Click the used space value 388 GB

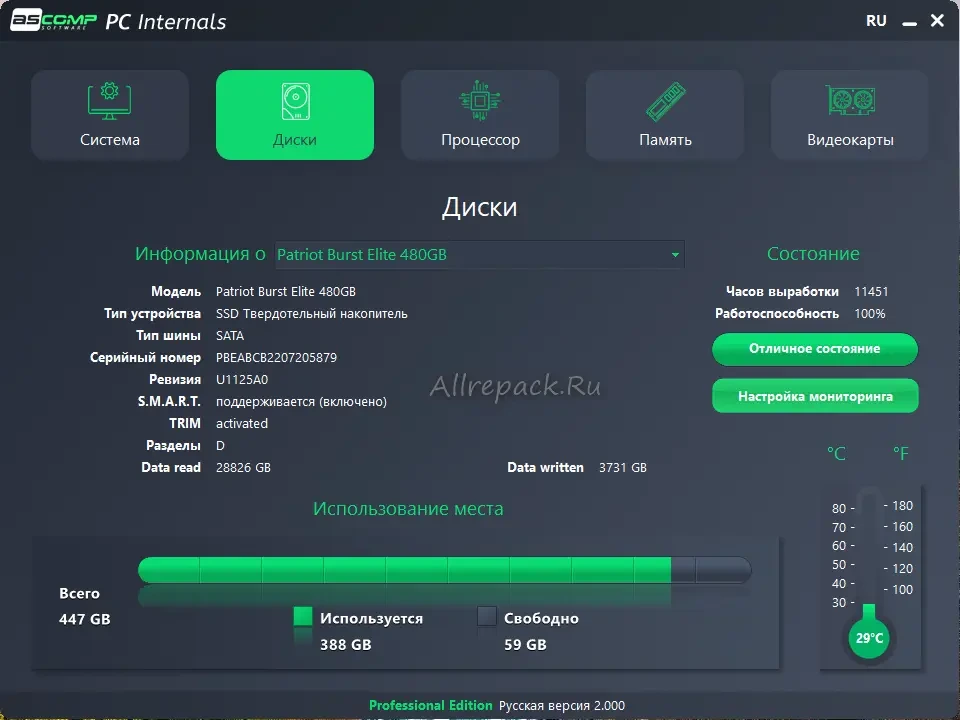pos(345,645)
